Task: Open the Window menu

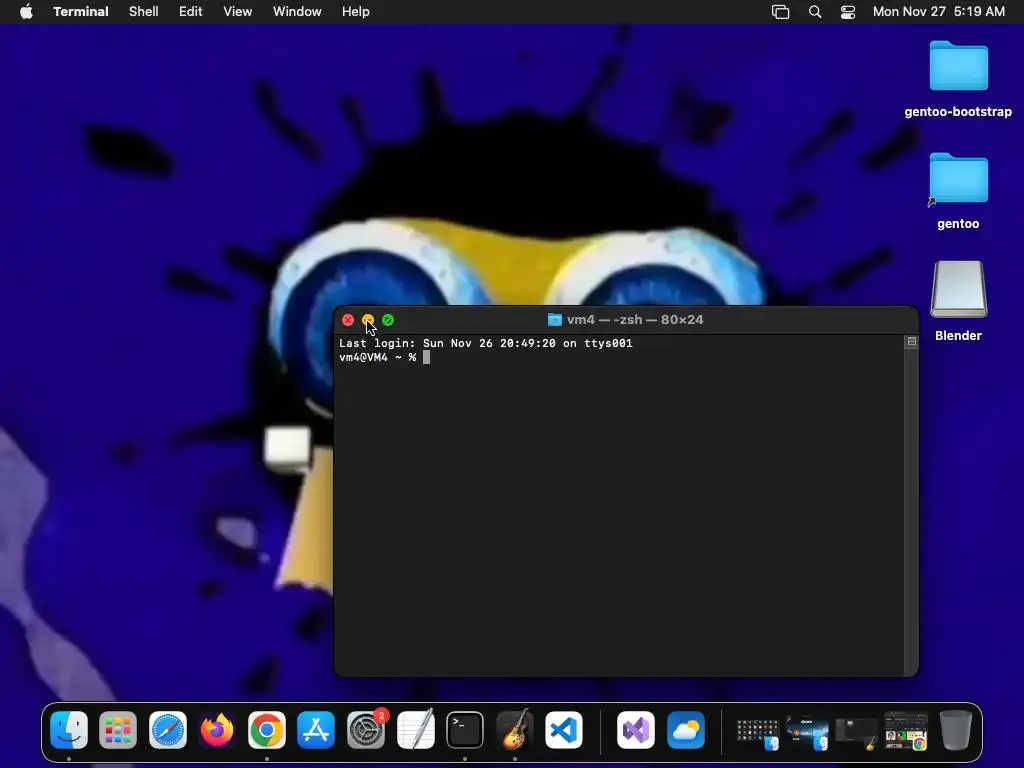Action: tap(297, 12)
